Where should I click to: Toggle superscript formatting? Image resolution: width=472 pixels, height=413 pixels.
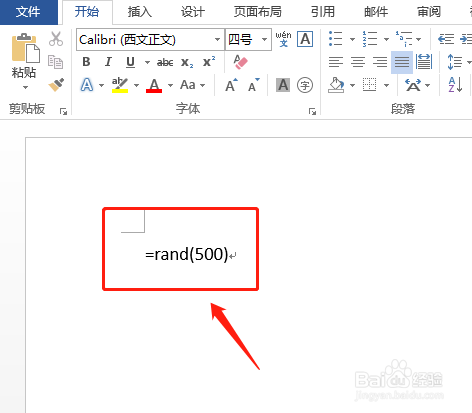(x=209, y=61)
